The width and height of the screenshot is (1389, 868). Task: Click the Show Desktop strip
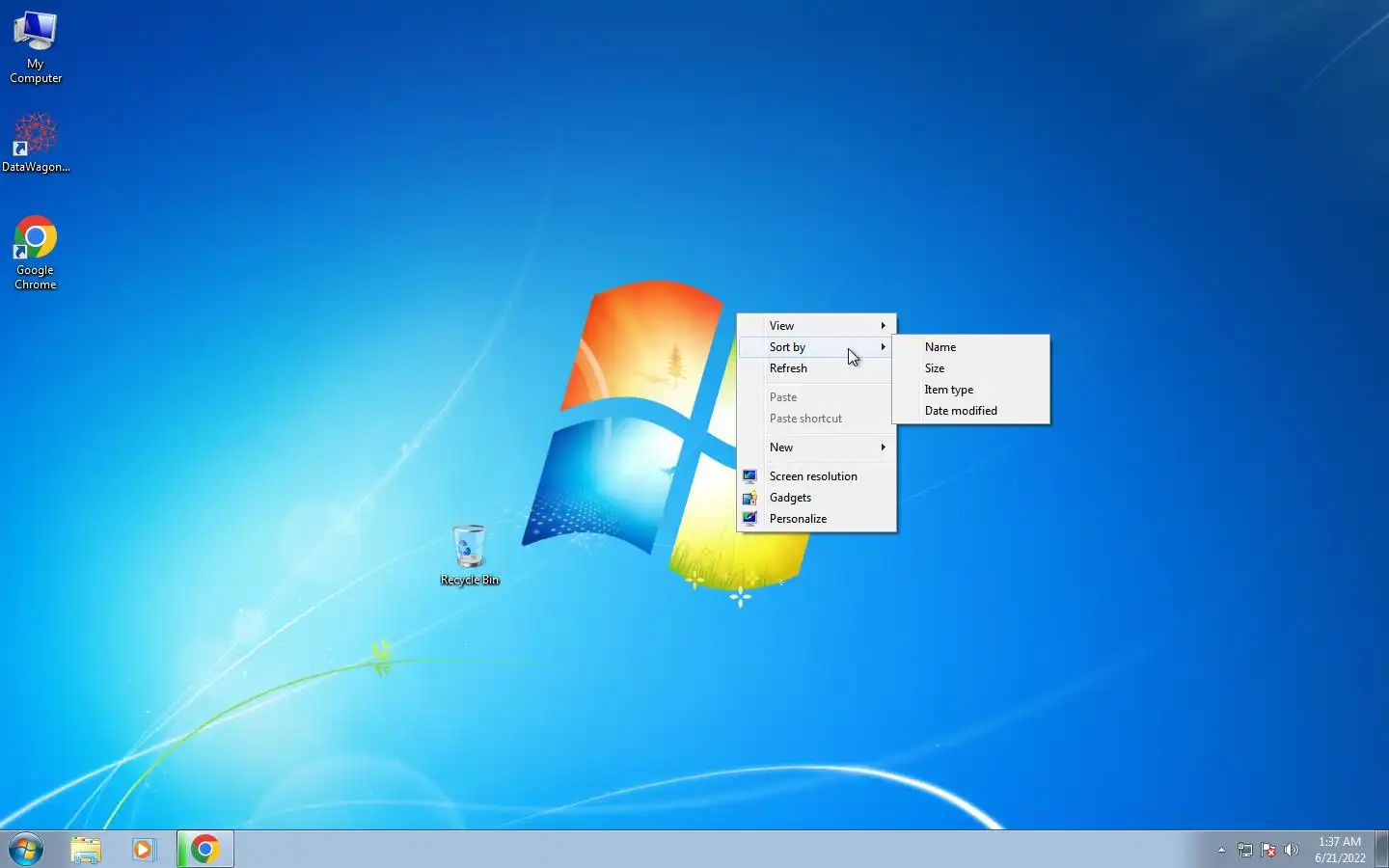click(1381, 850)
